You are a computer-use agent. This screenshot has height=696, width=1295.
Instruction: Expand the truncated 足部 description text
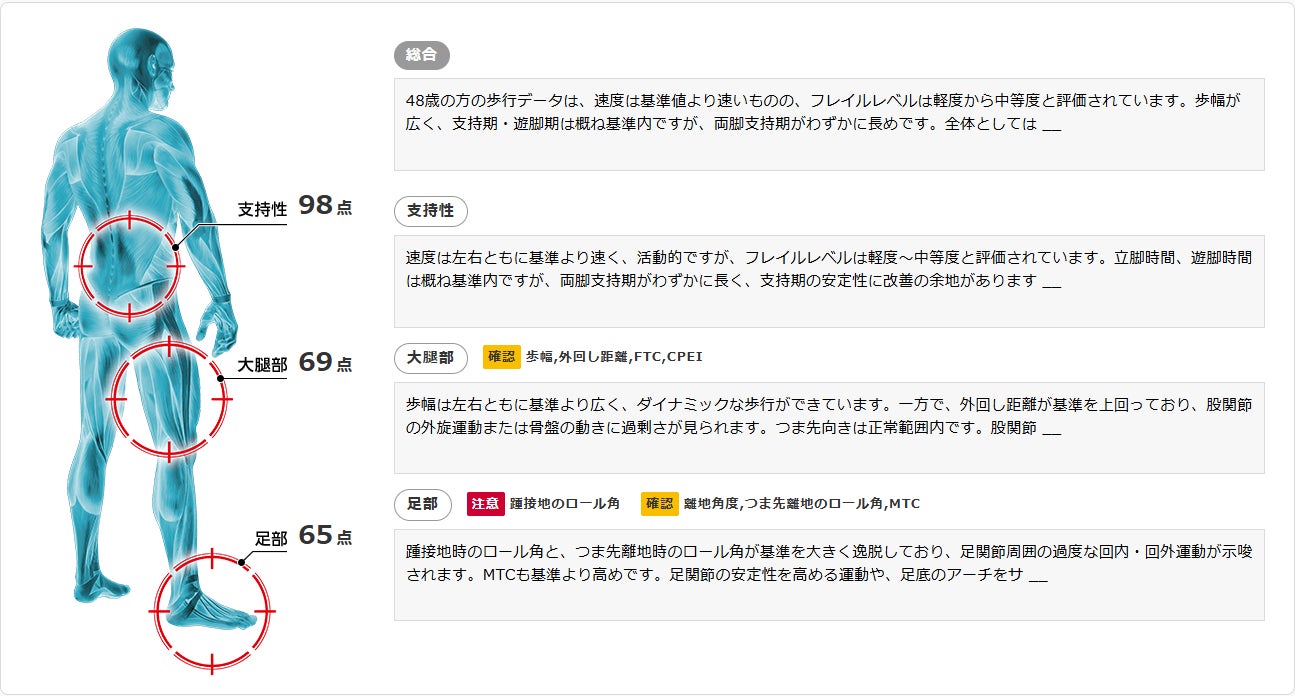[1037, 577]
